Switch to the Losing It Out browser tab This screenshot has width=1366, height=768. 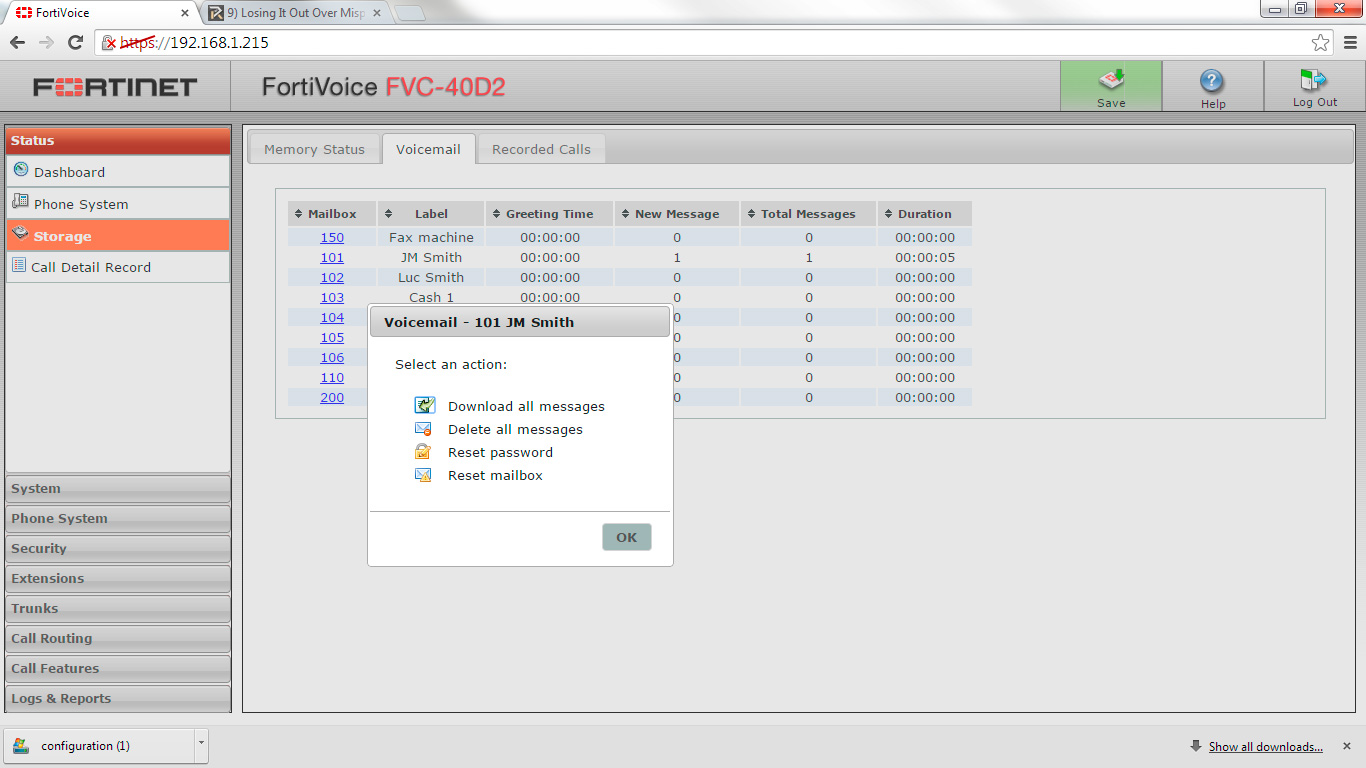(294, 13)
